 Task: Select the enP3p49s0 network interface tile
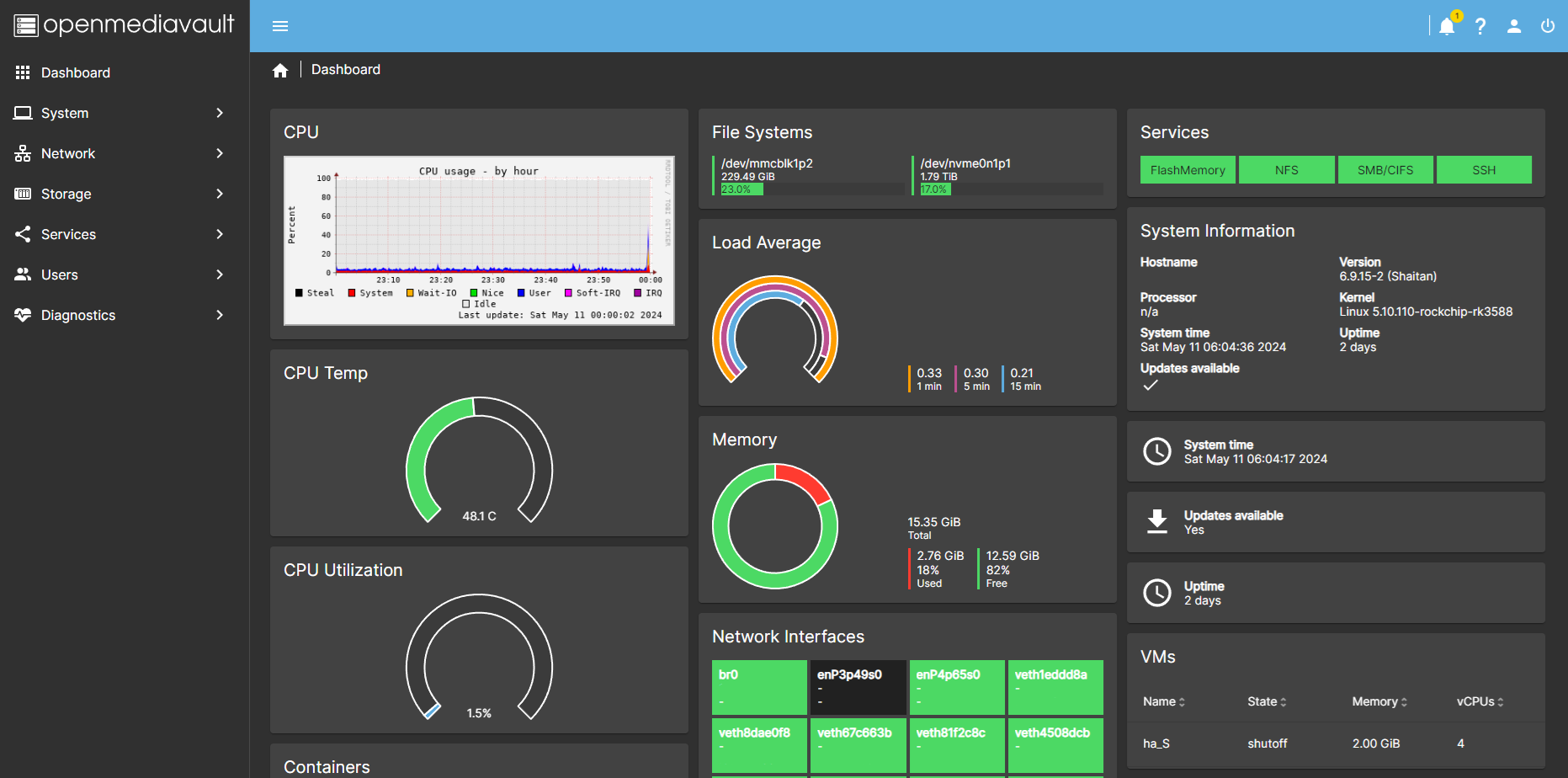pyautogui.click(x=858, y=687)
